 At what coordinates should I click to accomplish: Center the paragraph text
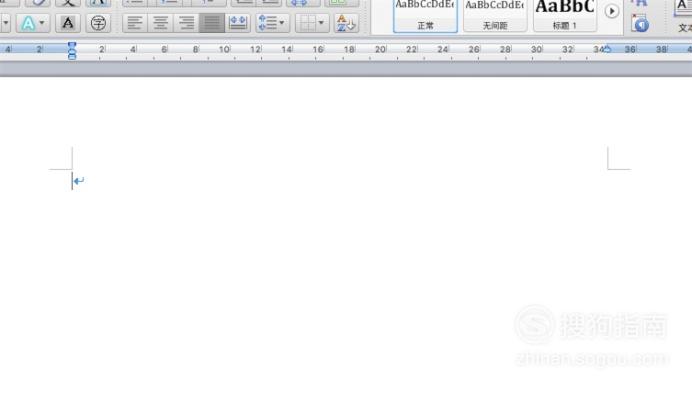point(161,23)
